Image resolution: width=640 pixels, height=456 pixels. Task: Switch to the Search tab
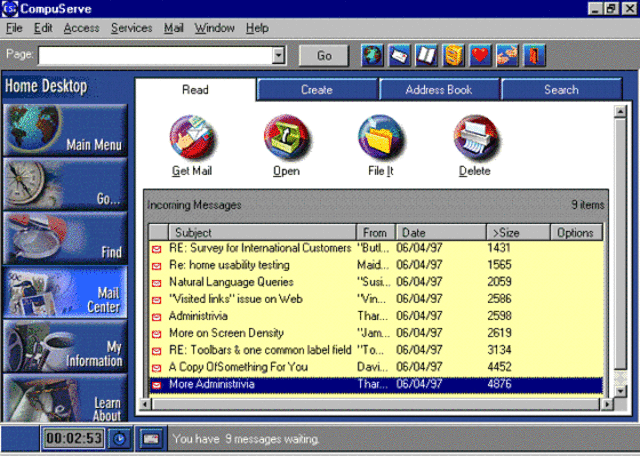(x=561, y=89)
